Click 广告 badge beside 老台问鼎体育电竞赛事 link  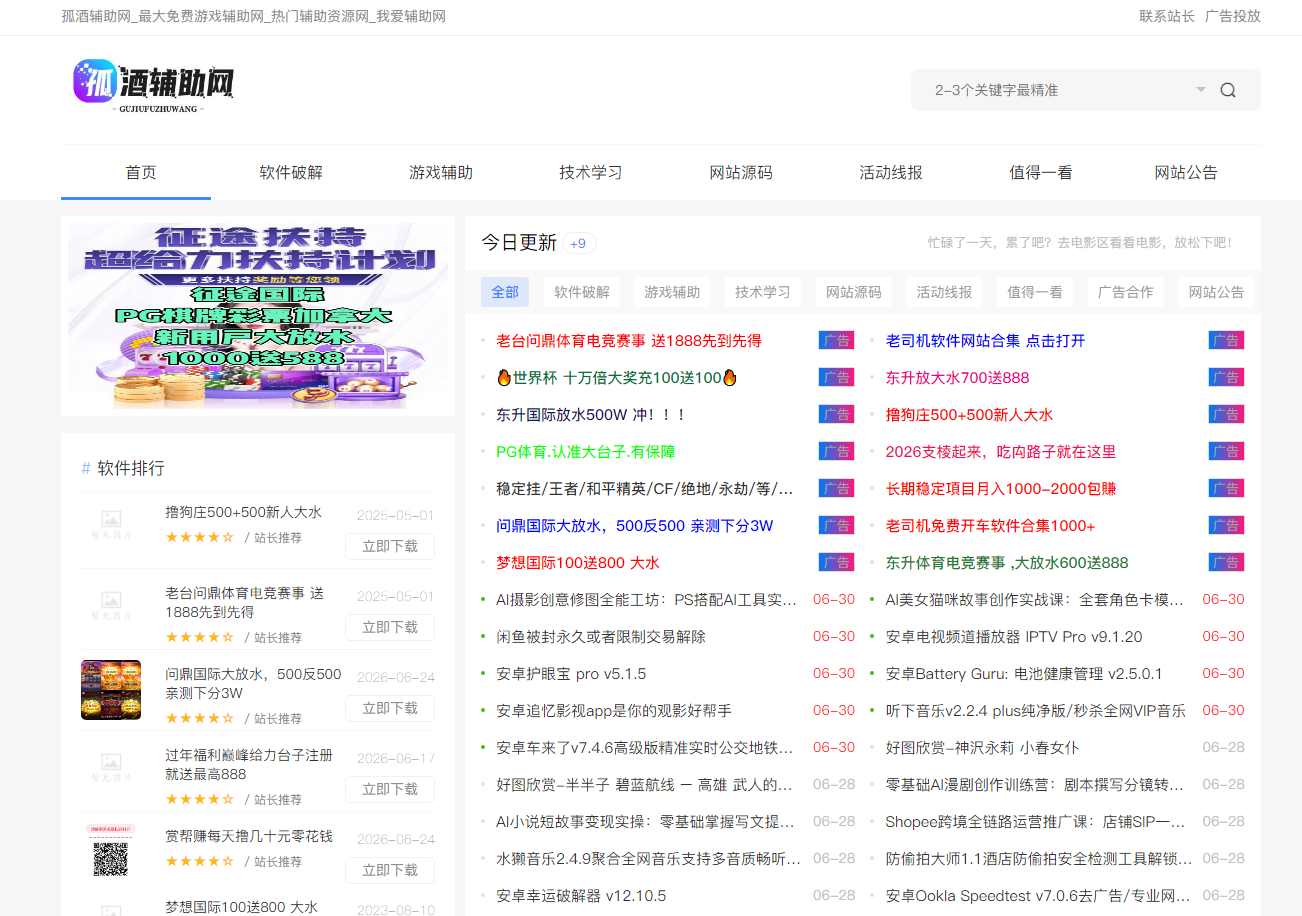836,340
